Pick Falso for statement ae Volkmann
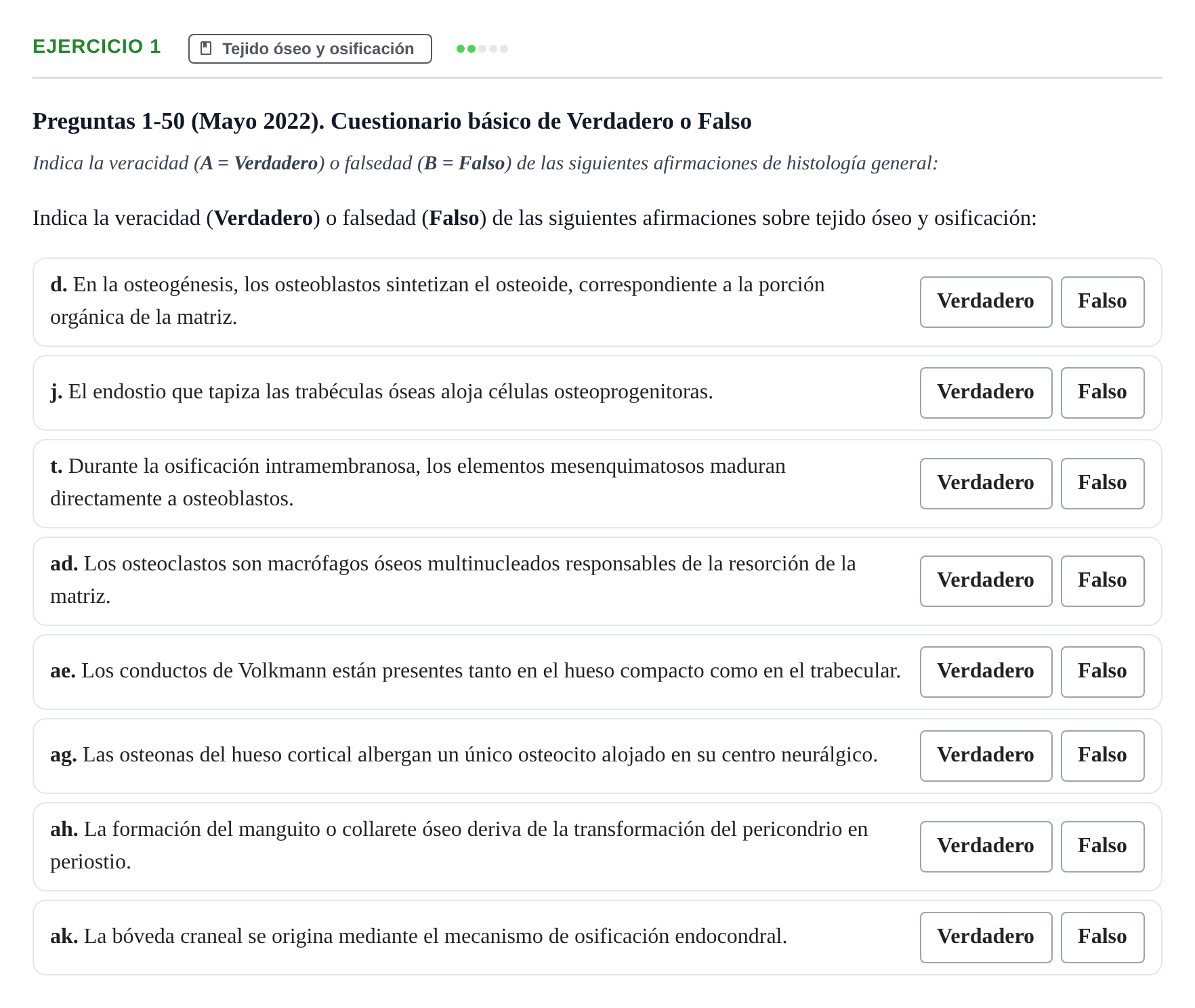The image size is (1195, 1008). 1102,672
